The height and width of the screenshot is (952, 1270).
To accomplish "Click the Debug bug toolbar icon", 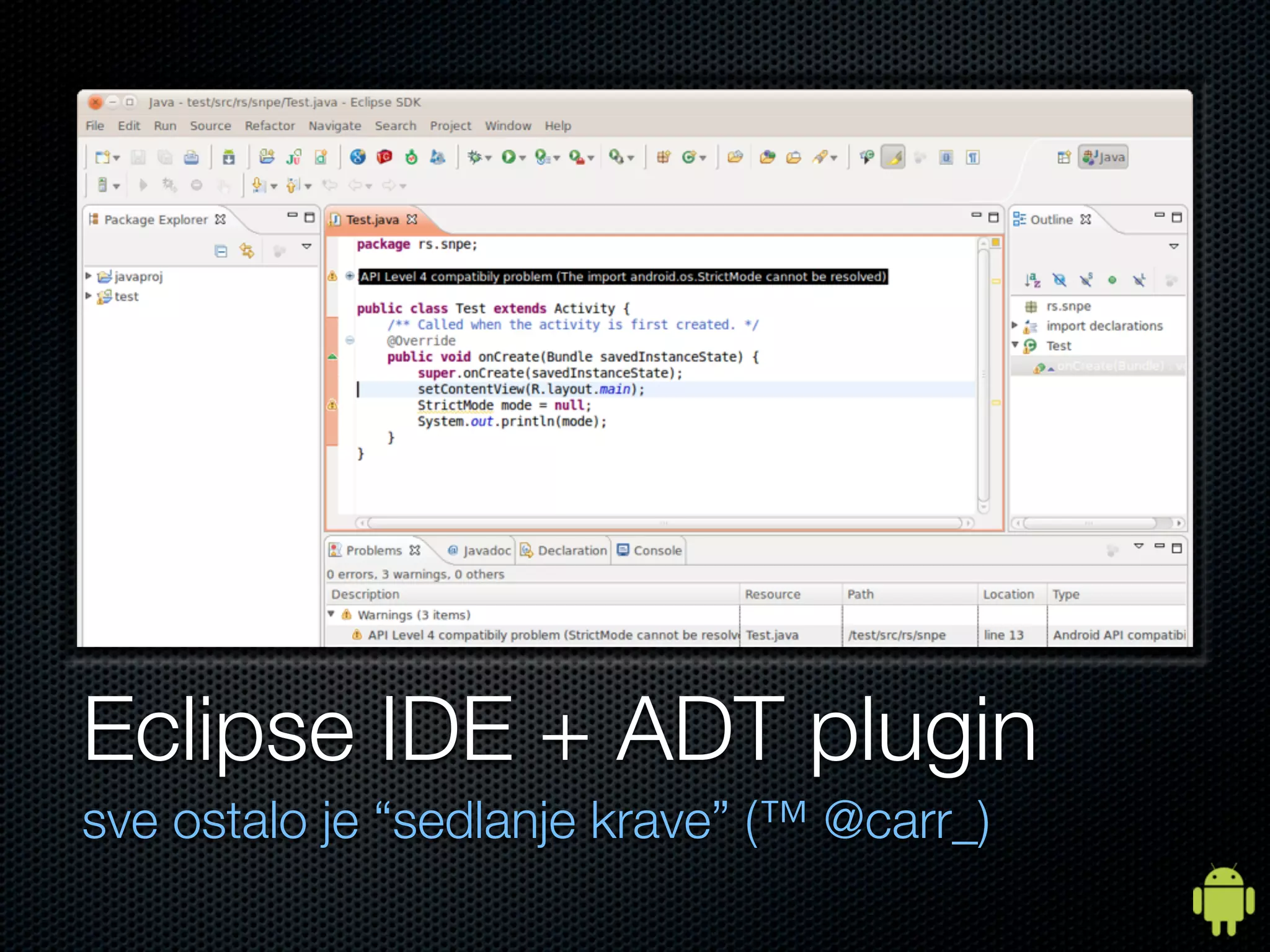I will [474, 157].
